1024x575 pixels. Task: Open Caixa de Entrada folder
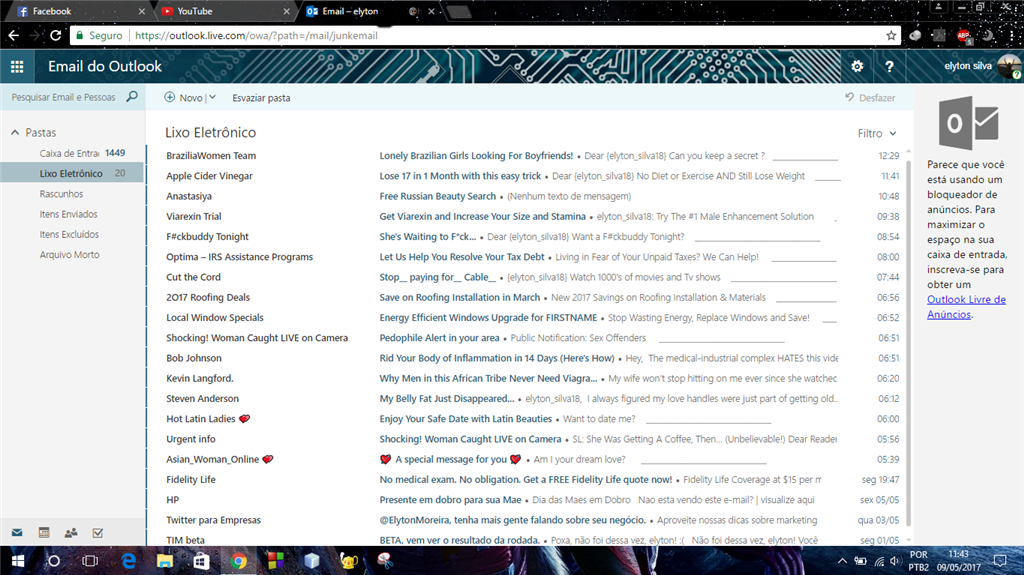(x=72, y=153)
